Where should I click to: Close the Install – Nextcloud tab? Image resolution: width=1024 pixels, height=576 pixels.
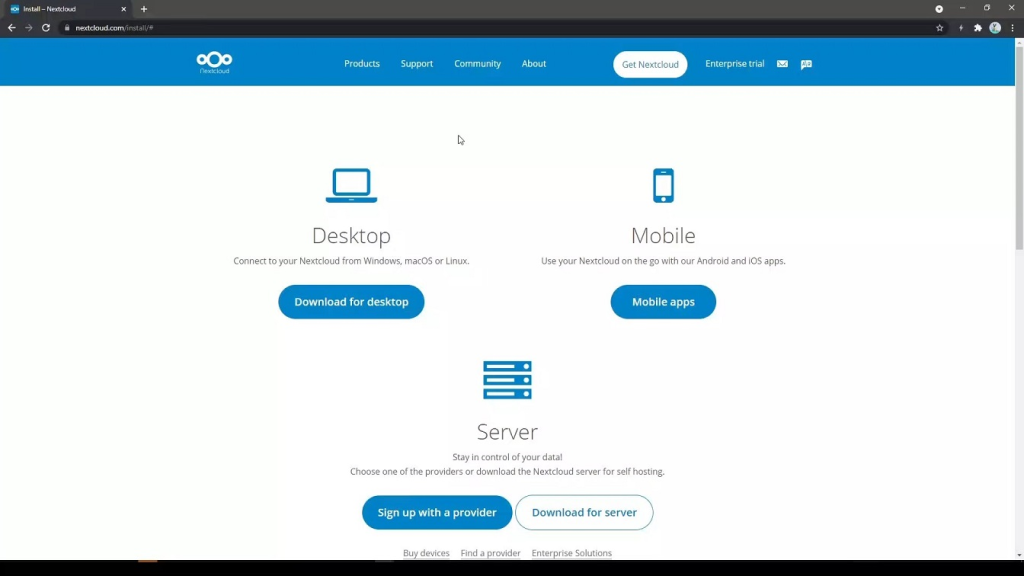123,9
